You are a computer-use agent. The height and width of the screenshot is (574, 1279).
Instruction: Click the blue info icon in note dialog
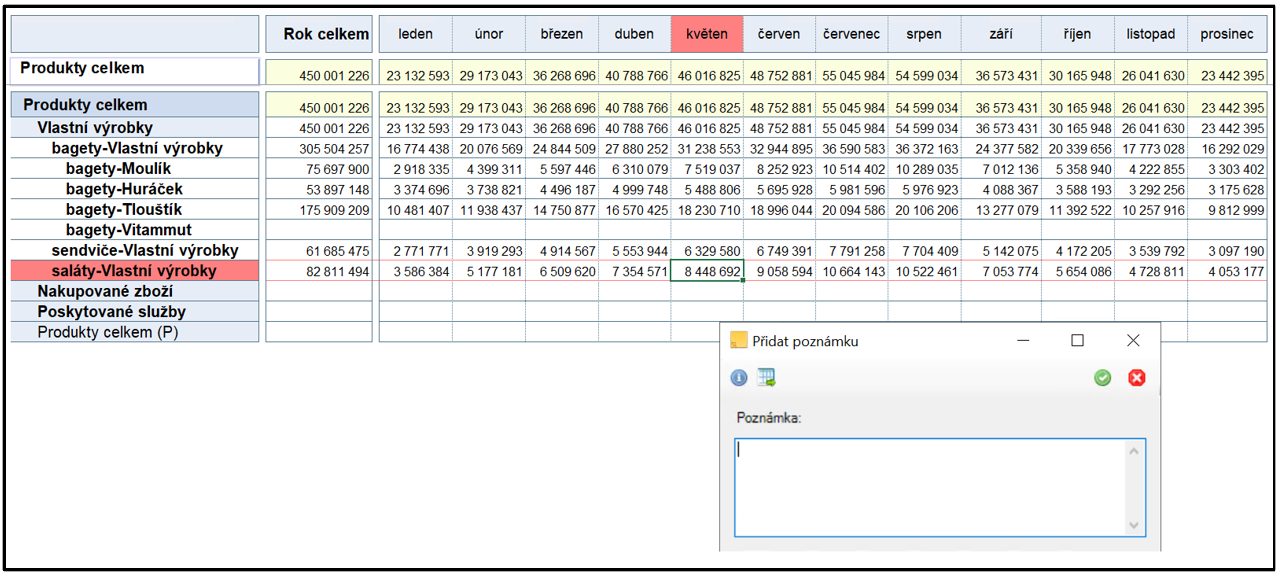point(739,378)
